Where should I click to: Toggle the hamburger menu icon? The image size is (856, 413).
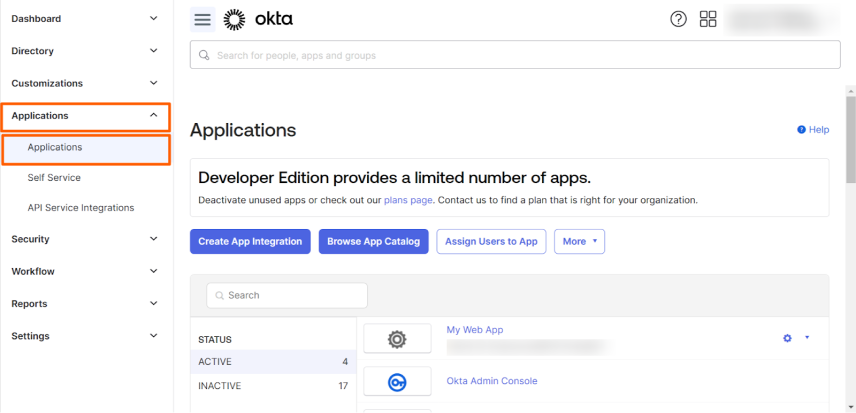(203, 20)
